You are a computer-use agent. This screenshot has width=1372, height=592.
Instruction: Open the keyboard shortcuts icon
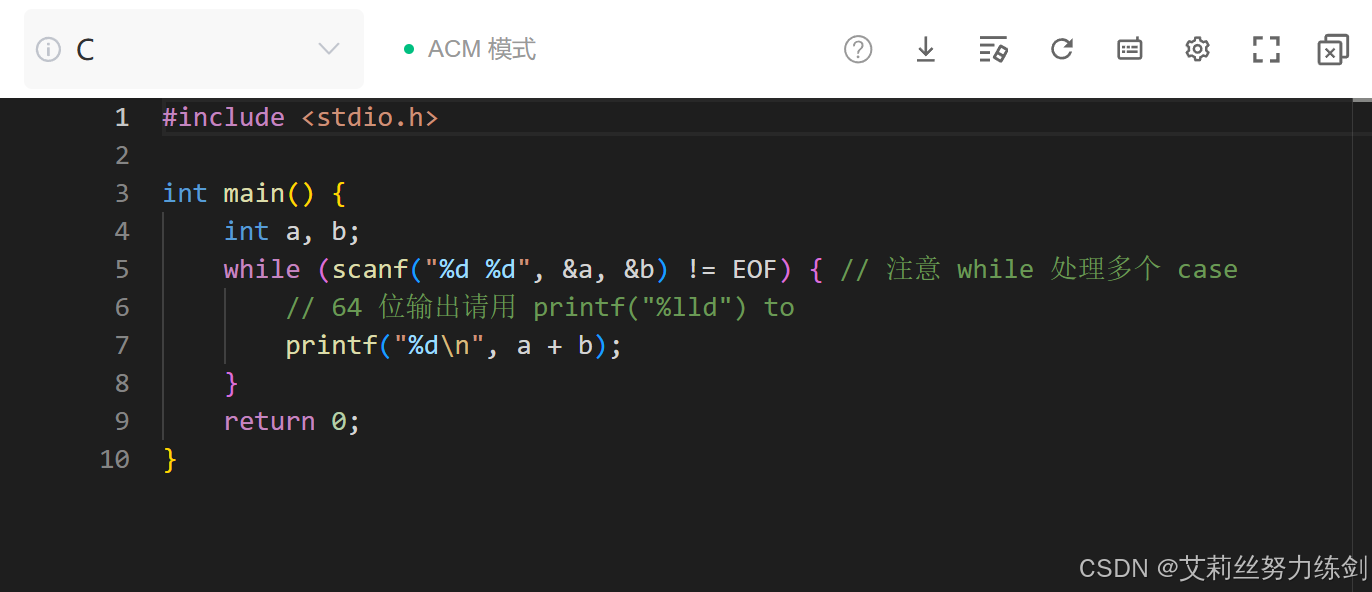1130,49
